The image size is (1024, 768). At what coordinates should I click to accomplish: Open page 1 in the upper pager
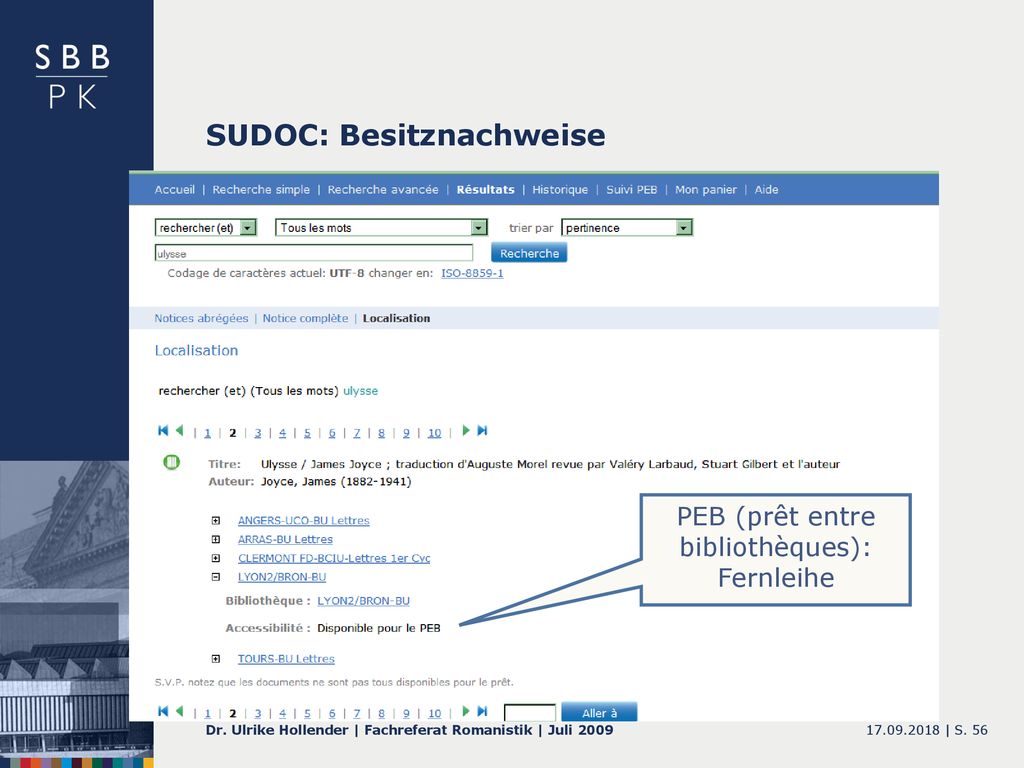click(x=208, y=432)
